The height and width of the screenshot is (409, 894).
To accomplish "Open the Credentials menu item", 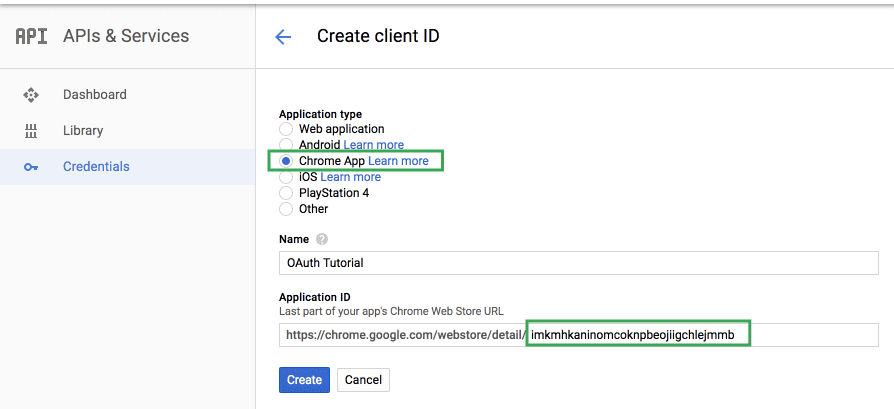I will 96,167.
